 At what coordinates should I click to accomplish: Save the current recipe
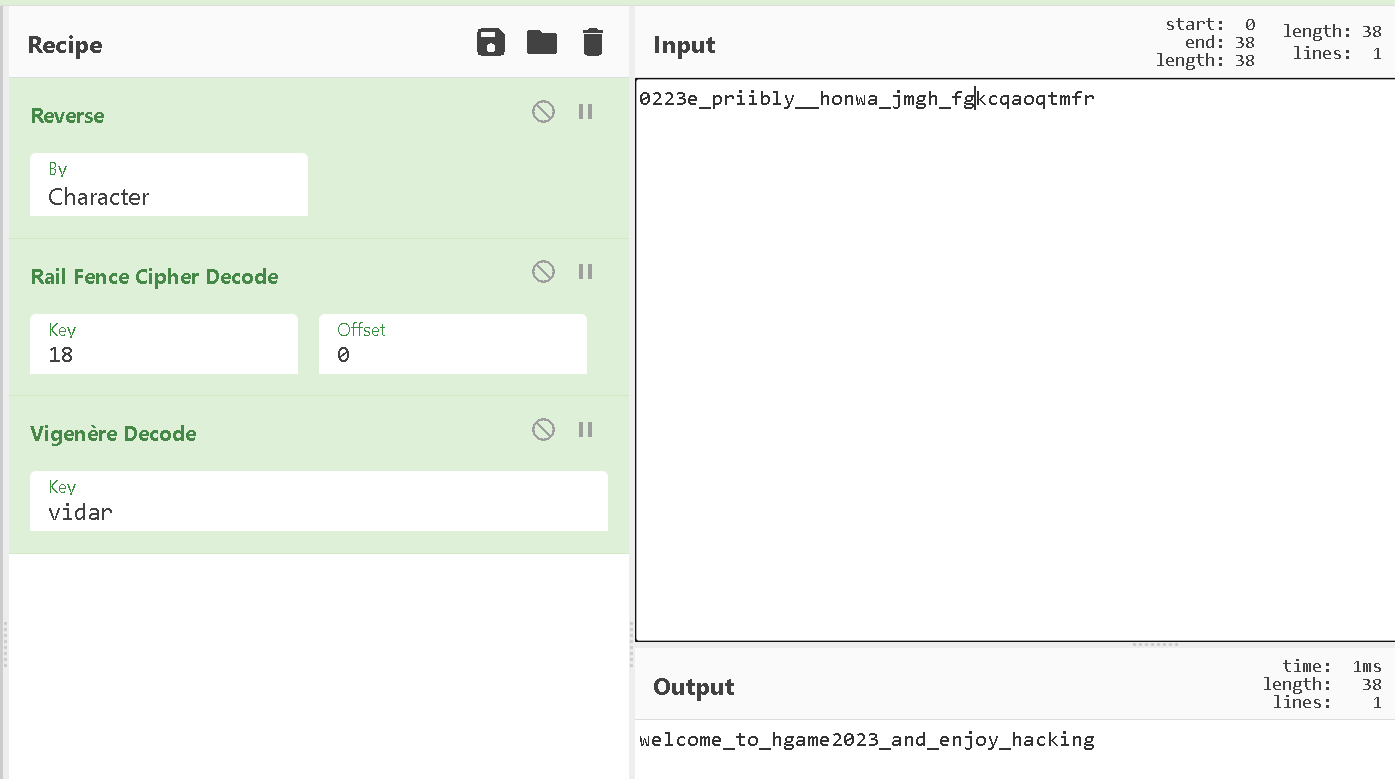(x=491, y=42)
